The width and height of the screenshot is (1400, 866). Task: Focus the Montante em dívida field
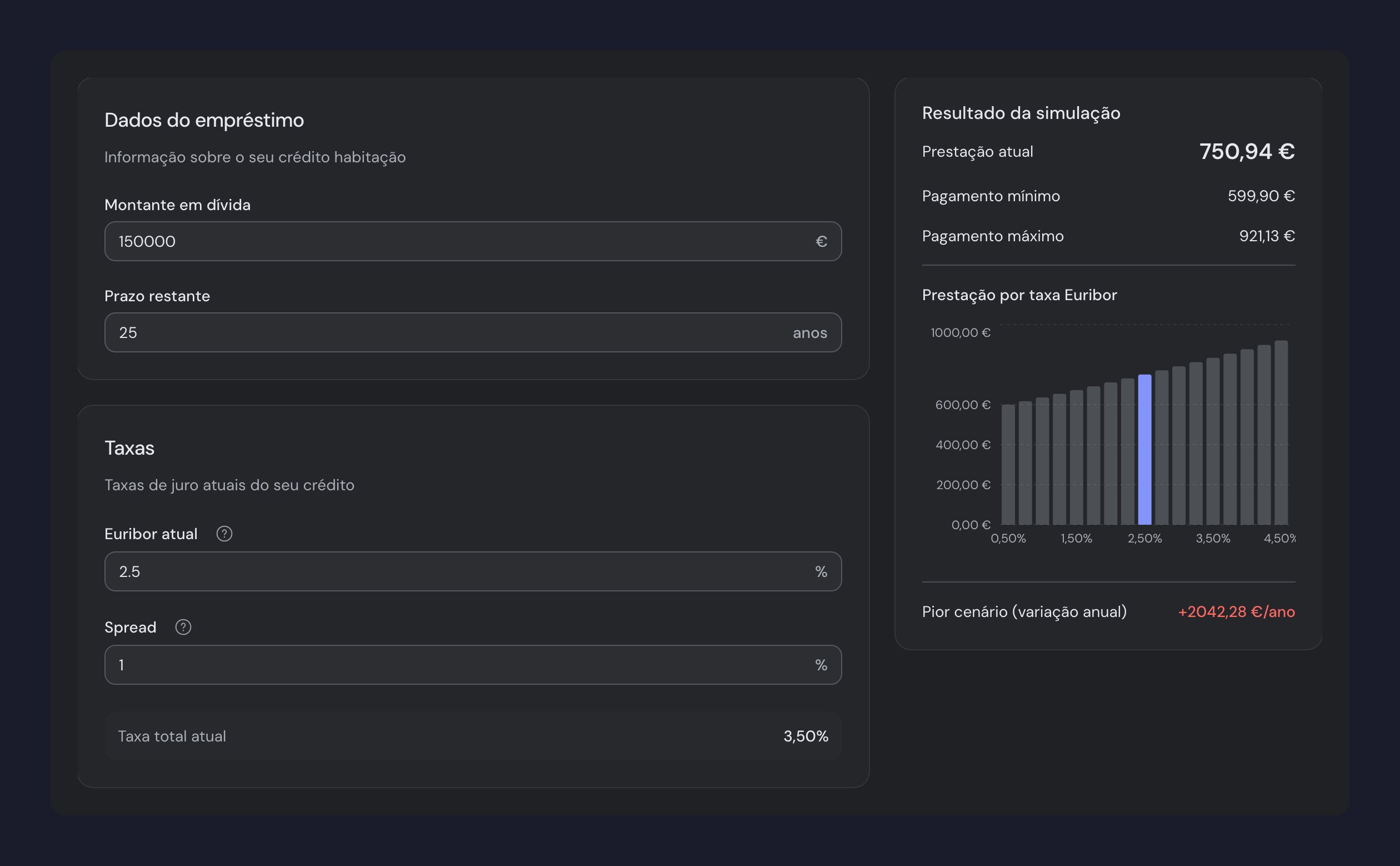click(473, 241)
